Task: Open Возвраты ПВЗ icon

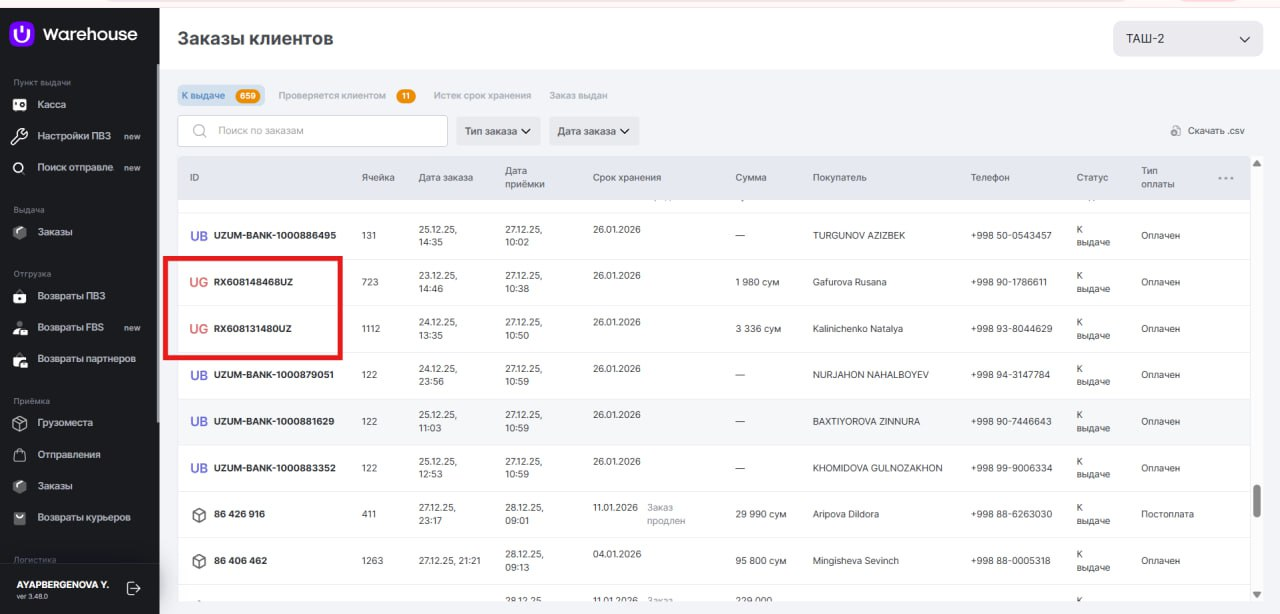Action: pos(19,296)
